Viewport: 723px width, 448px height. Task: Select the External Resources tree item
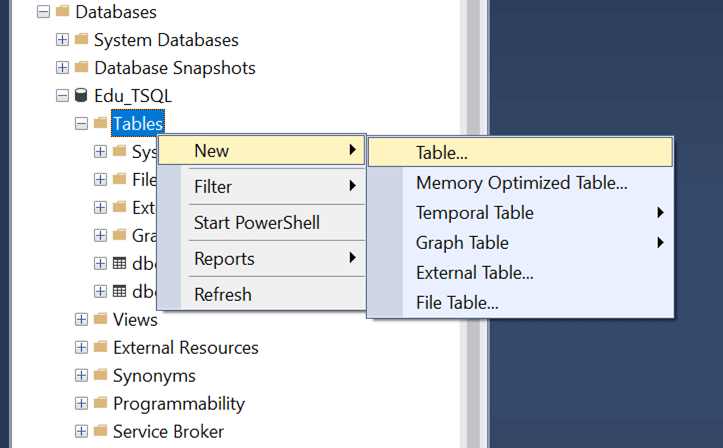tap(186, 348)
